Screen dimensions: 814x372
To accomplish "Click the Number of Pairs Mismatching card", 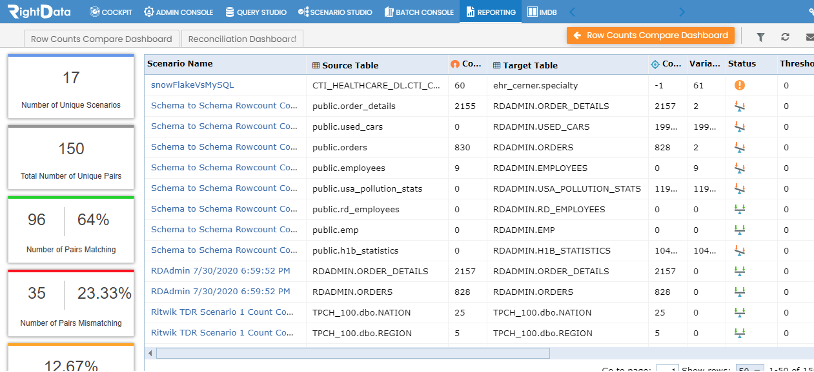I will pyautogui.click(x=71, y=302).
